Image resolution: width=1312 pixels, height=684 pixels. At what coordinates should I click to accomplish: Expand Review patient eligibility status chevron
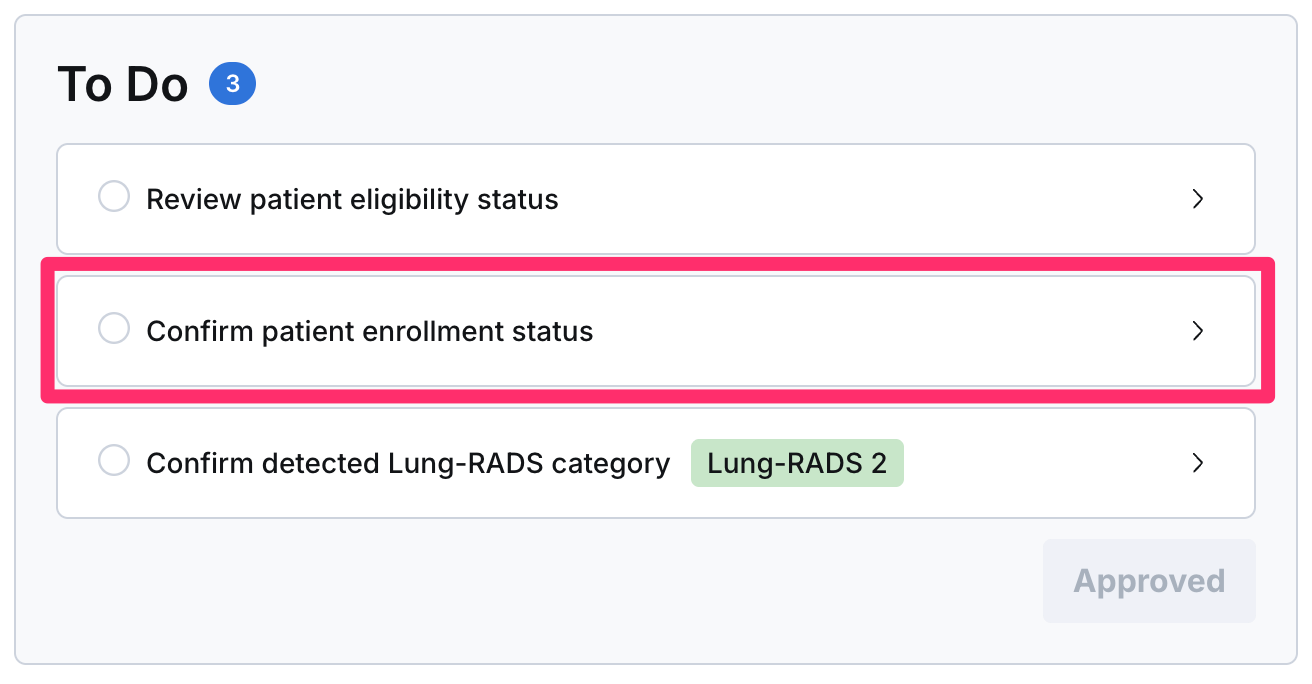pos(1198,199)
